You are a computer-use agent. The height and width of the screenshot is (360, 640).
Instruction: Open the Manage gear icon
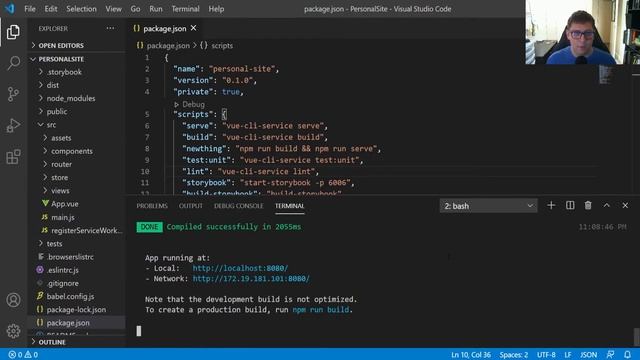pyautogui.click(x=13, y=331)
